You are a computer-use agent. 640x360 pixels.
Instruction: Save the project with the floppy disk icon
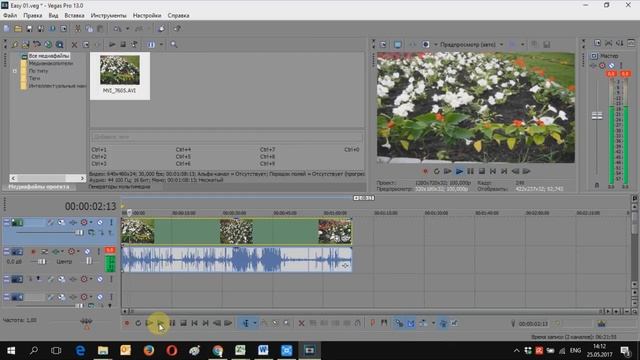tap(29, 29)
